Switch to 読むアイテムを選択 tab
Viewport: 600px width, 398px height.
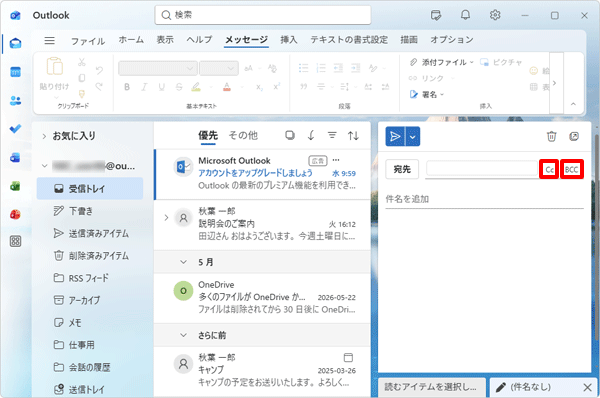point(432,387)
